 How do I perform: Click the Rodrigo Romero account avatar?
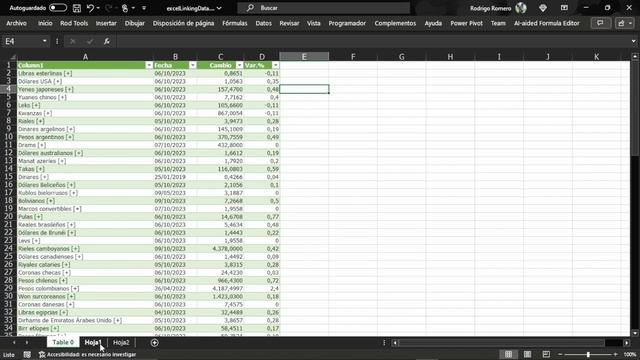(521, 8)
